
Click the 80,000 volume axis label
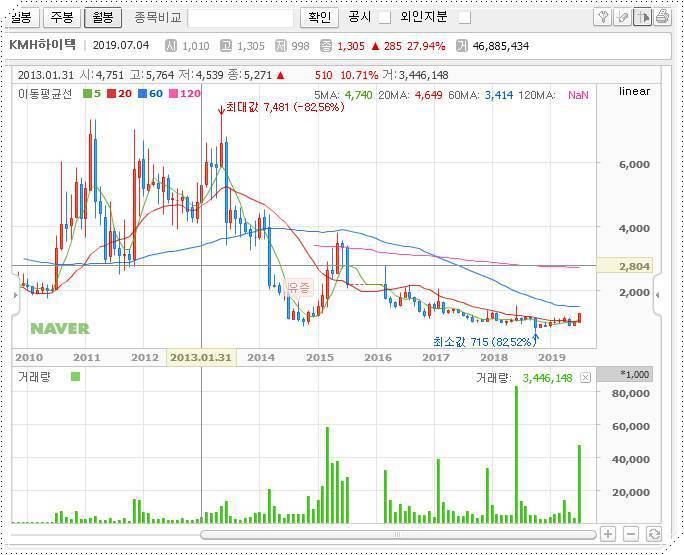point(630,393)
